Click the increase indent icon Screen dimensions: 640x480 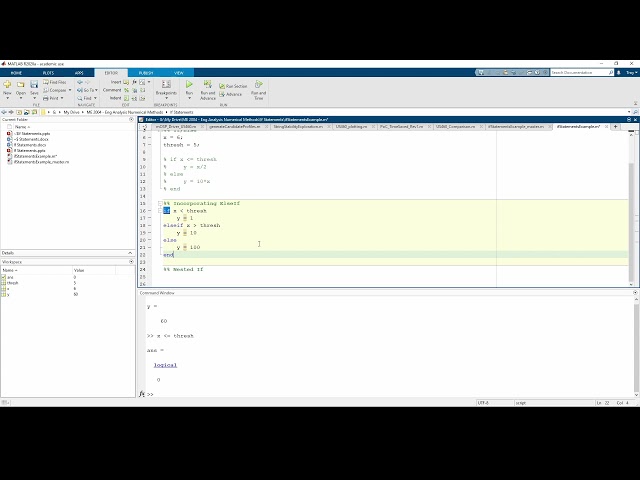pos(134,98)
